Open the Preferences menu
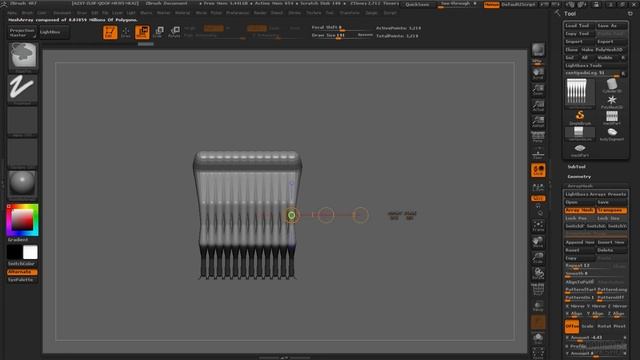Image resolution: width=640 pixels, height=360 pixels. click(238, 13)
